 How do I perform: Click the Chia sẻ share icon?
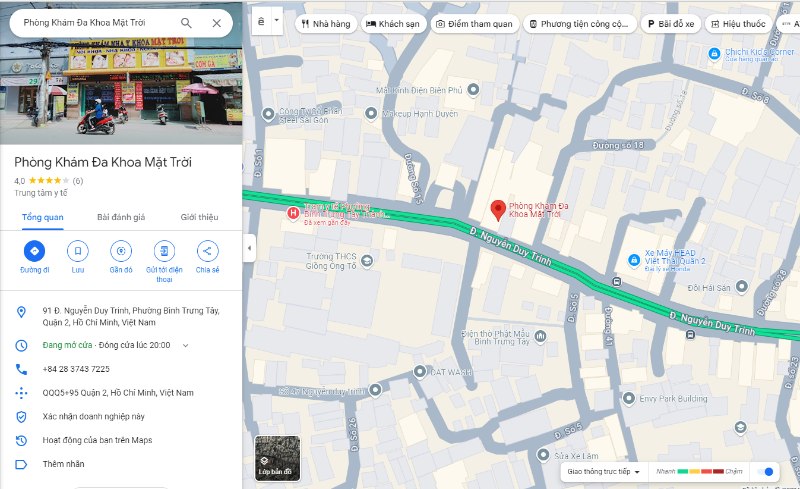pos(207,251)
